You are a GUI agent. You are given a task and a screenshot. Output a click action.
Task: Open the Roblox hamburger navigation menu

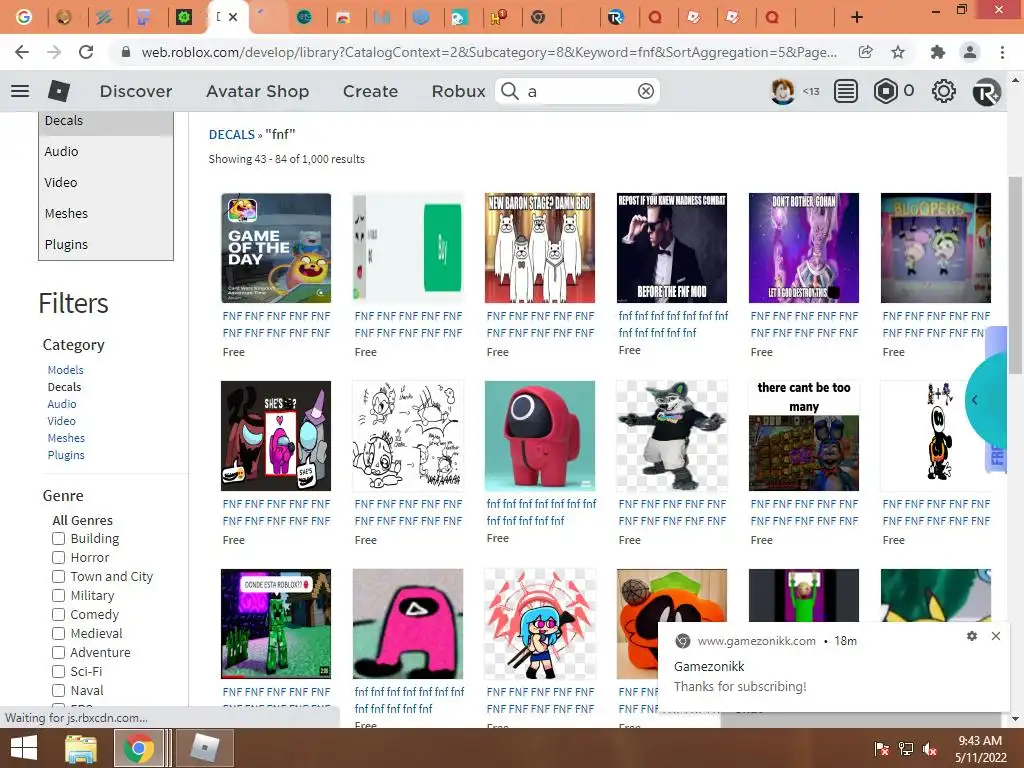coord(20,91)
